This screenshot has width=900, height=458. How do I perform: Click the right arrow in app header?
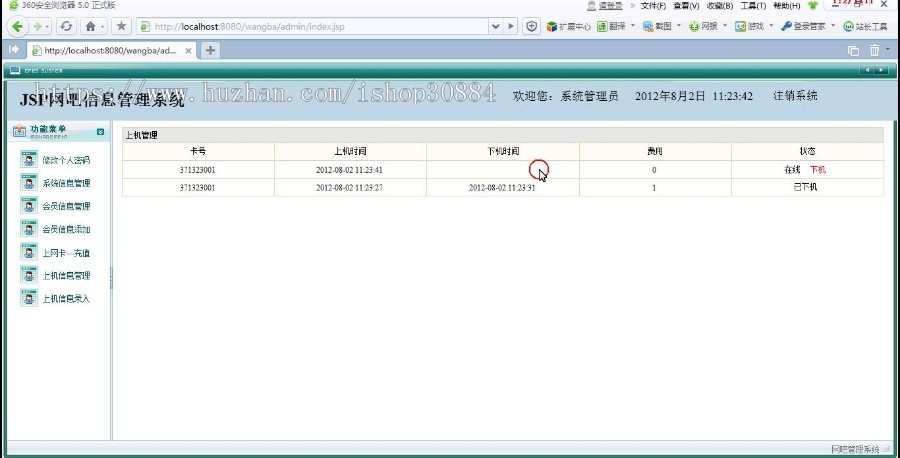(x=881, y=70)
